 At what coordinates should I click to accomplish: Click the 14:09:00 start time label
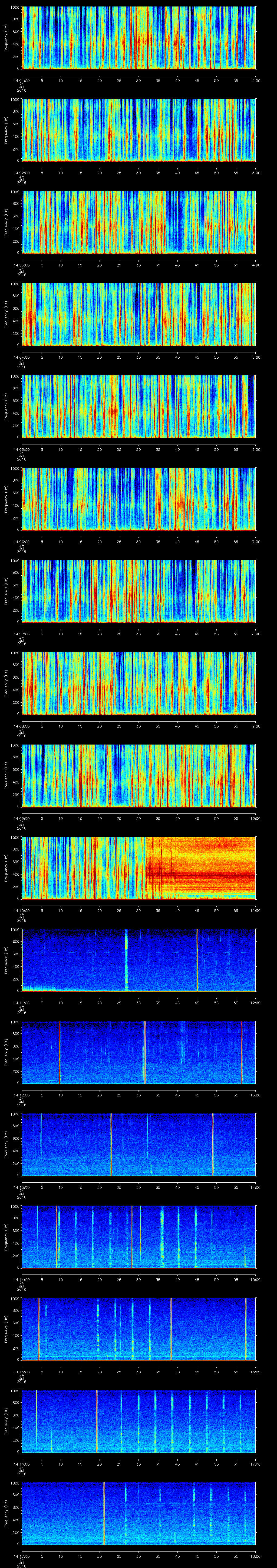tap(21, 818)
